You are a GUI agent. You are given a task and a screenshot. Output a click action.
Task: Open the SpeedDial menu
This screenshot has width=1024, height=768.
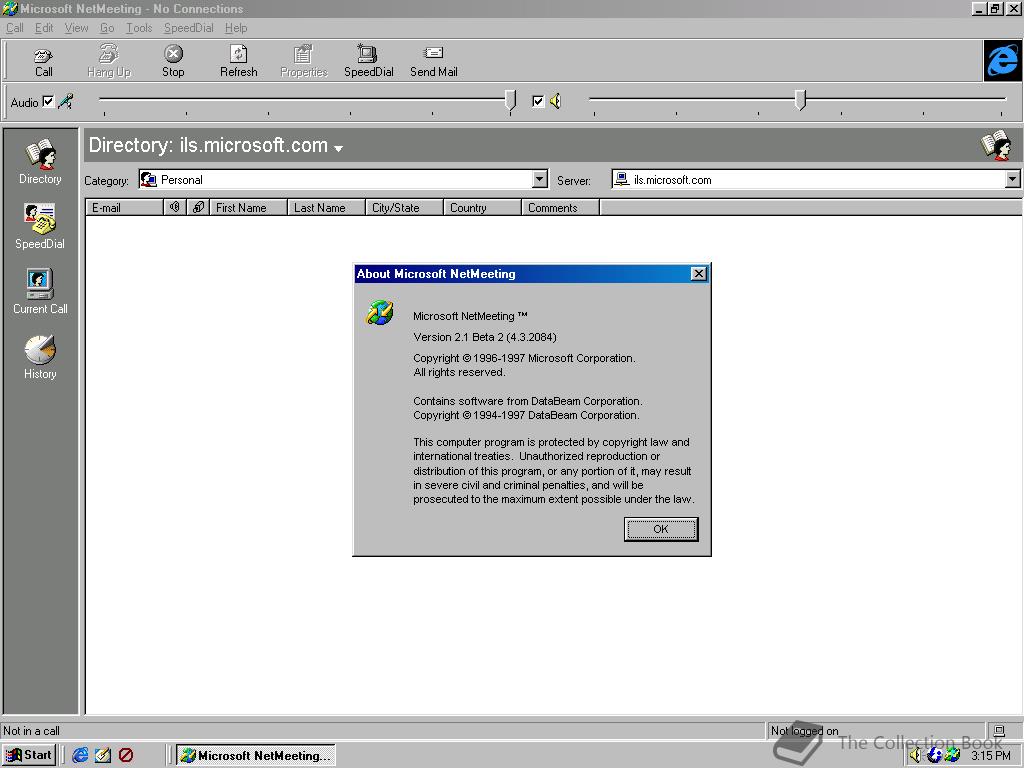(x=189, y=28)
